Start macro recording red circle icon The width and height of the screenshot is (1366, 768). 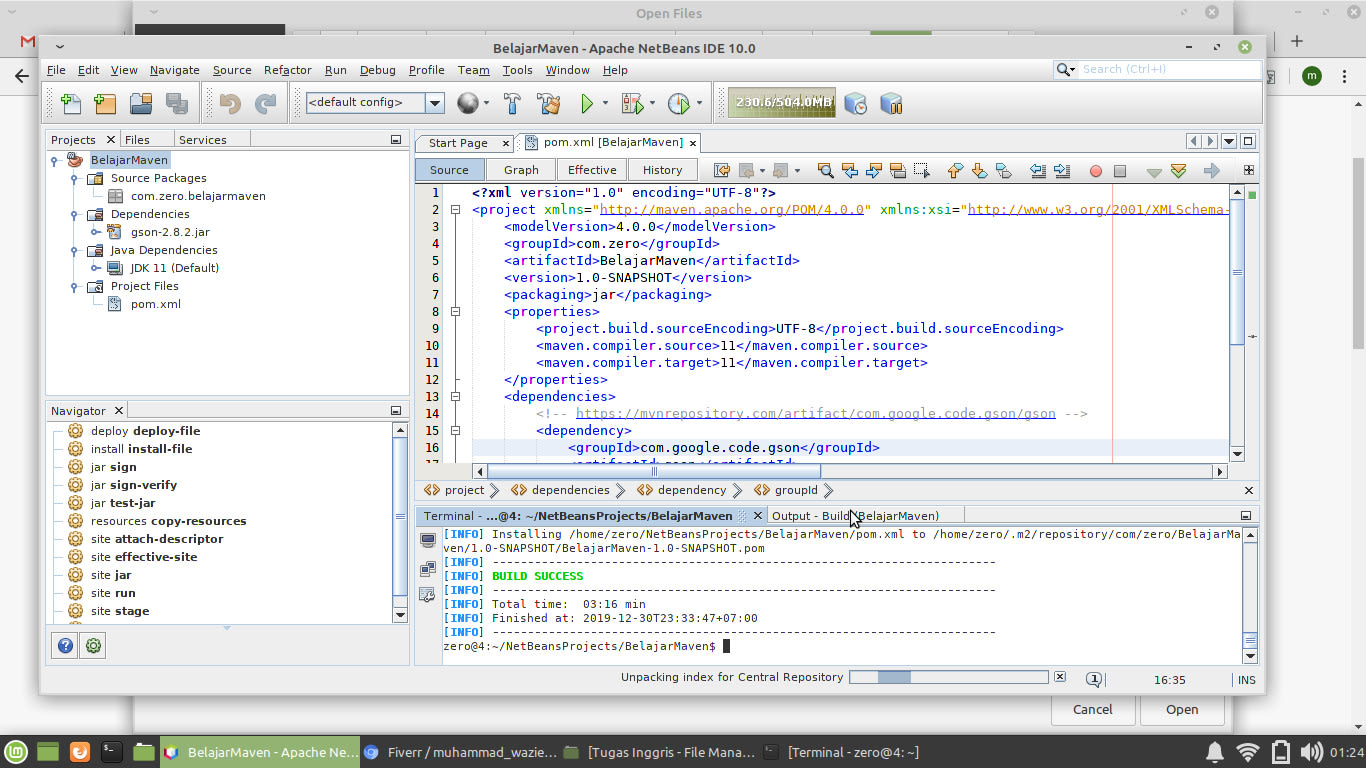[1096, 171]
